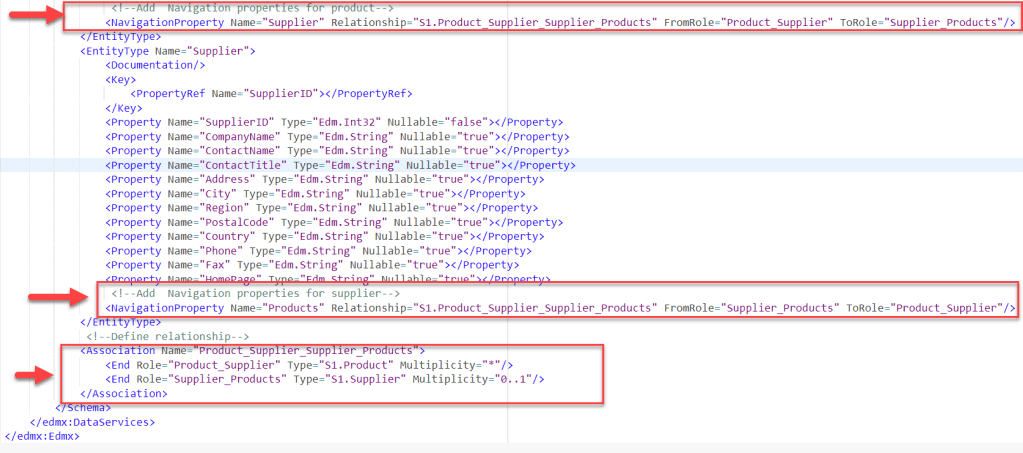Image resolution: width=1023 pixels, height=453 pixels.
Task: Click the End Role line with Multiplicity="*"
Action: [309, 366]
